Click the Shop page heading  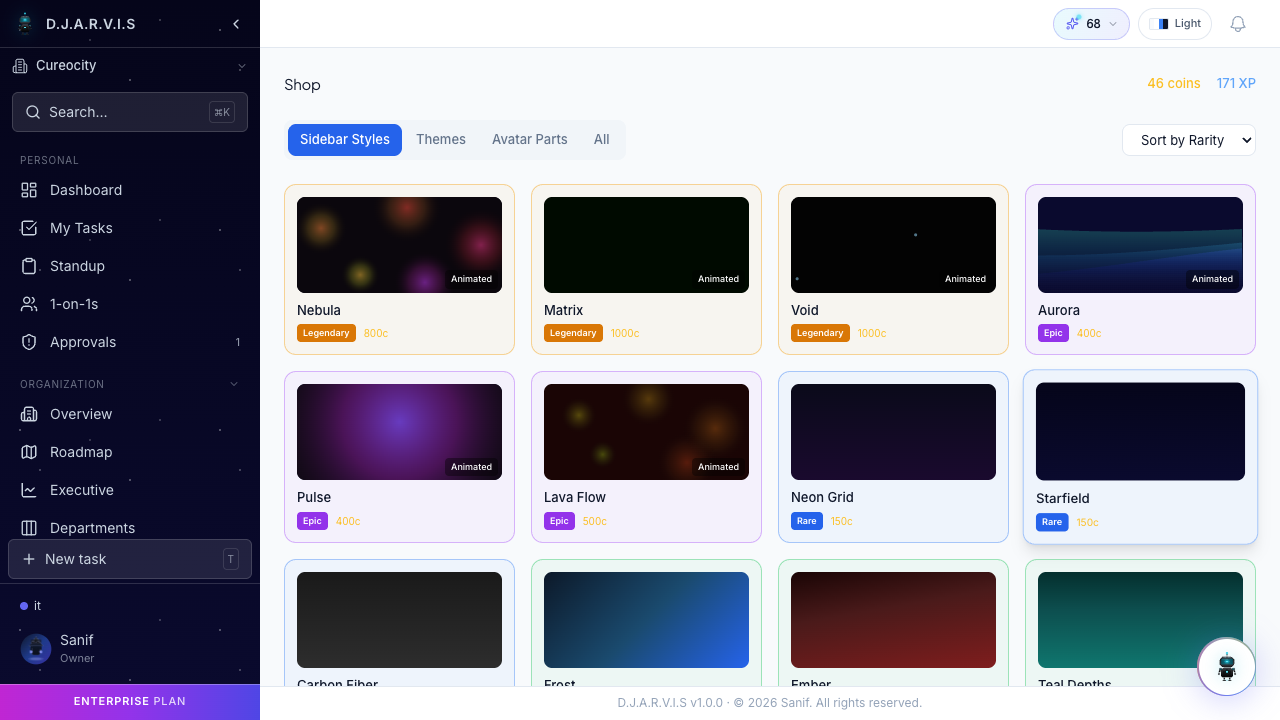click(302, 85)
